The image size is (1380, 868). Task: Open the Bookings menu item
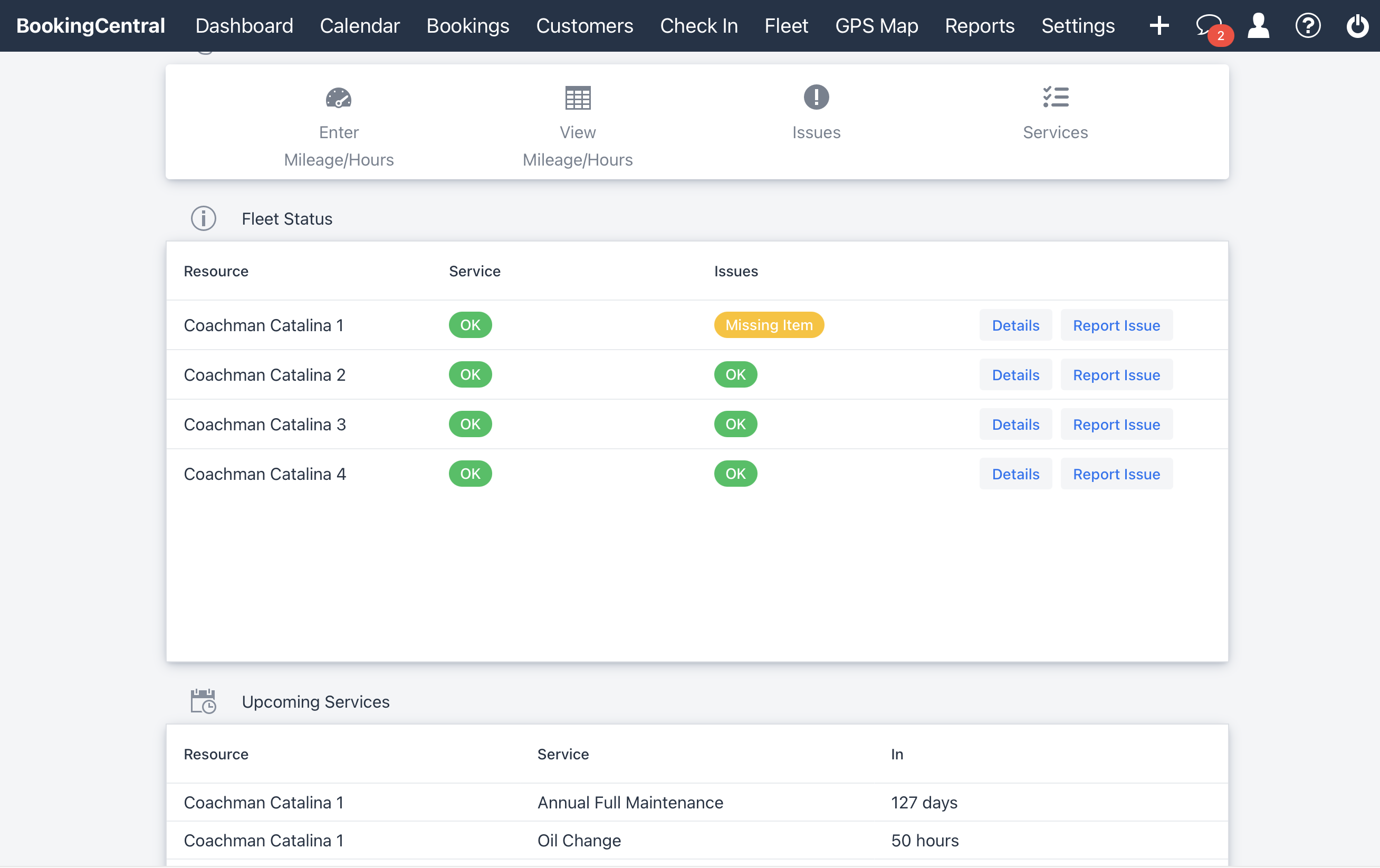467,26
